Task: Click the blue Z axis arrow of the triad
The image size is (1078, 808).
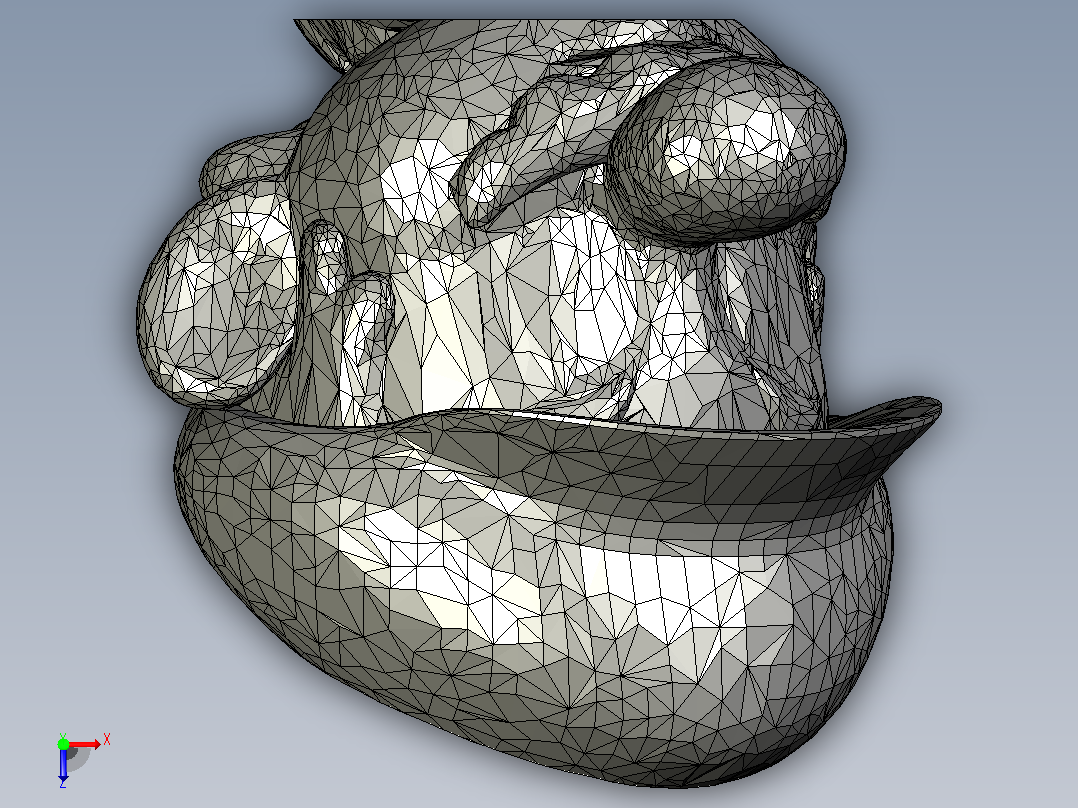Action: click(63, 765)
